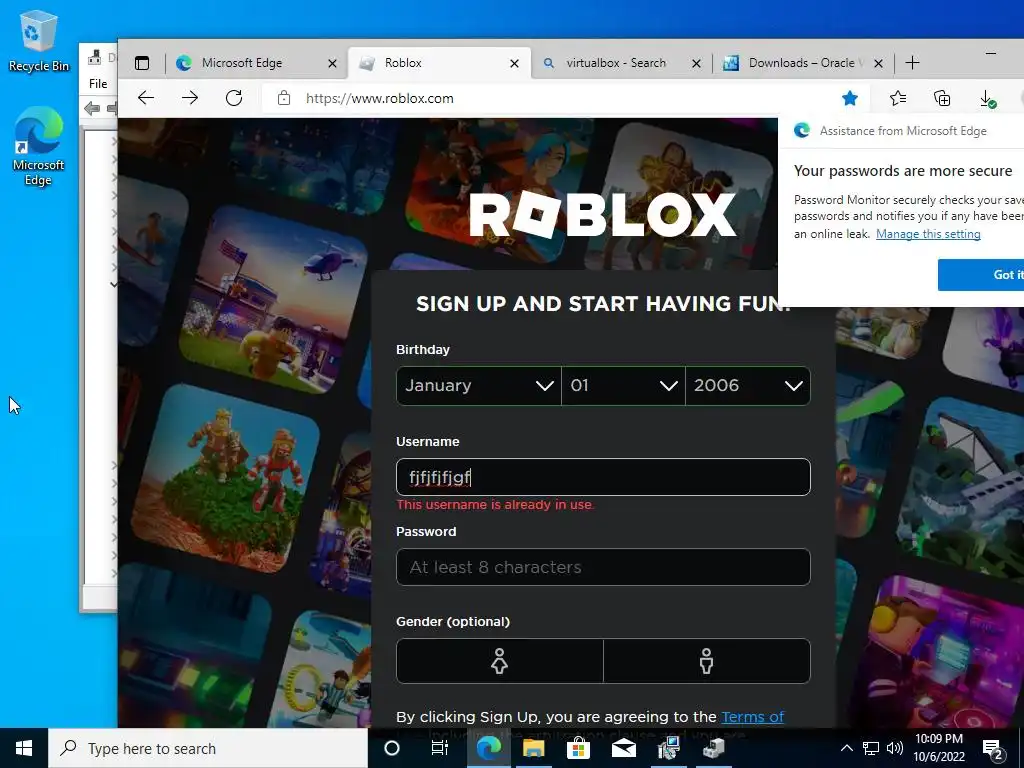Close the virtualbox - Search tab

tap(696, 63)
